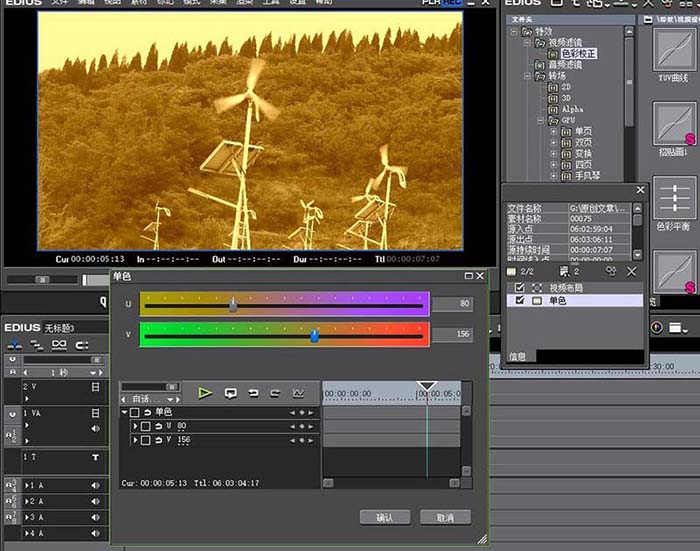The image size is (700, 551).
Task: Open the keyframe graph view icon
Action: pos(298,393)
